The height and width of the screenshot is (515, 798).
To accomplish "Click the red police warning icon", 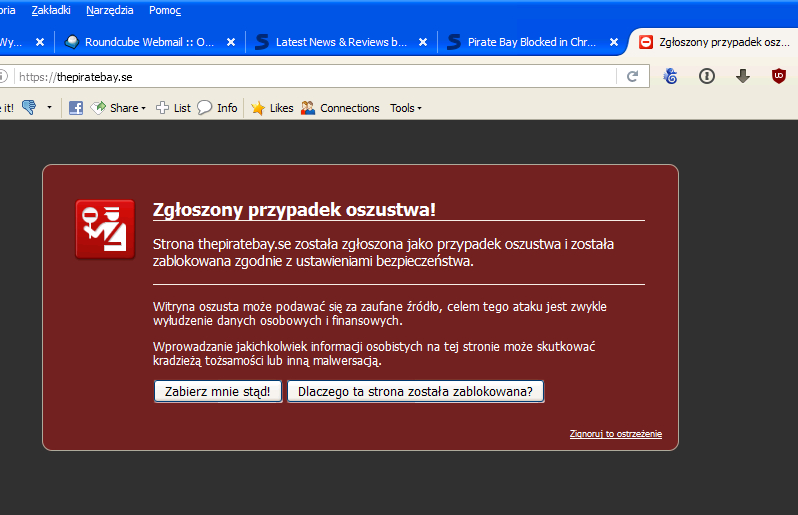I will tap(105, 229).
